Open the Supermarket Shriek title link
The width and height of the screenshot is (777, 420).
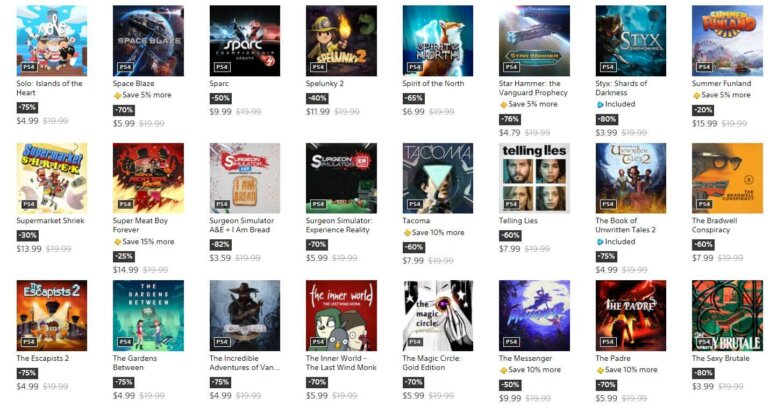(x=50, y=221)
